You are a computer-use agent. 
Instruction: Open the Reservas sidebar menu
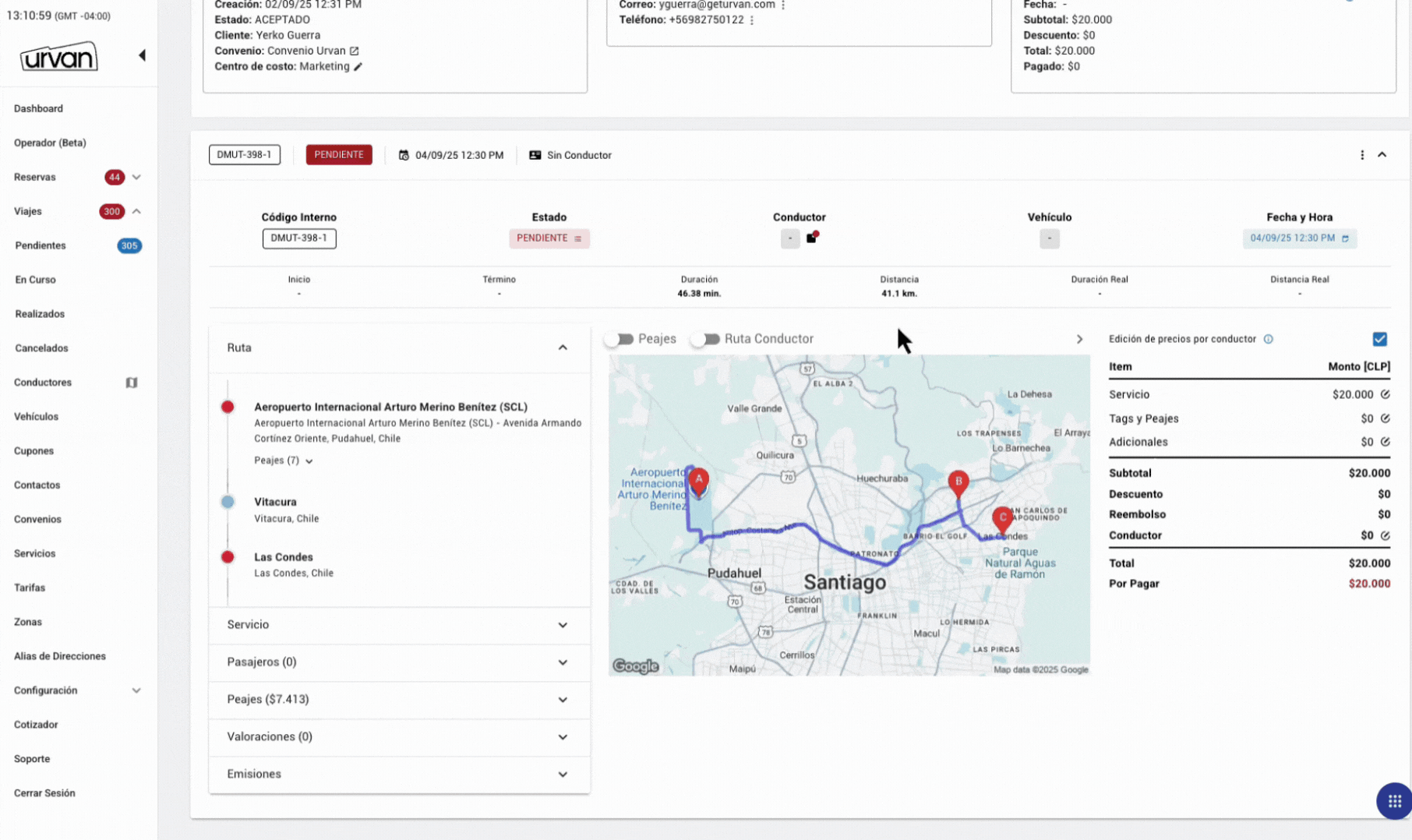pos(78,177)
